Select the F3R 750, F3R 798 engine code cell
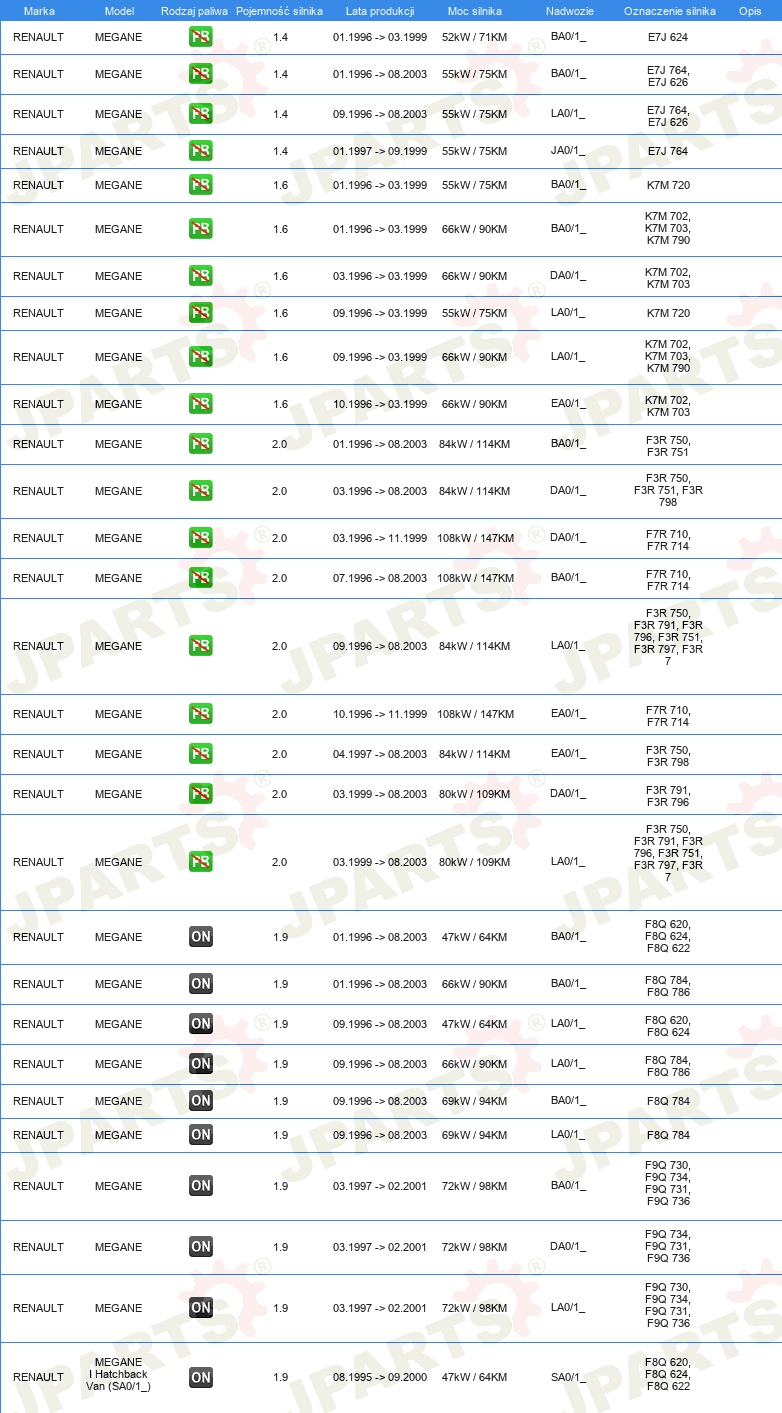 tap(668, 756)
